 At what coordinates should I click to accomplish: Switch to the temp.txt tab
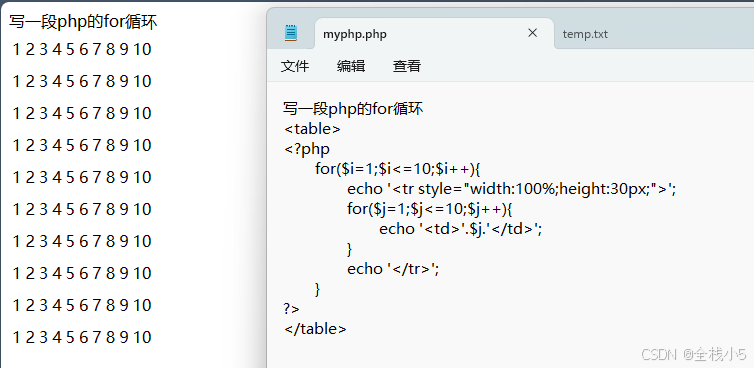585,34
